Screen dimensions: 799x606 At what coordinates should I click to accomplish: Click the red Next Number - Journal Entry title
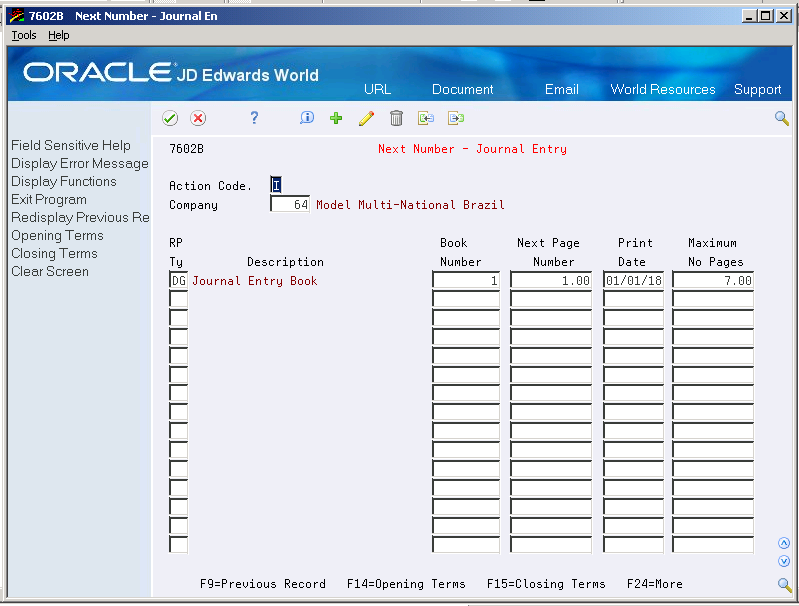point(472,149)
